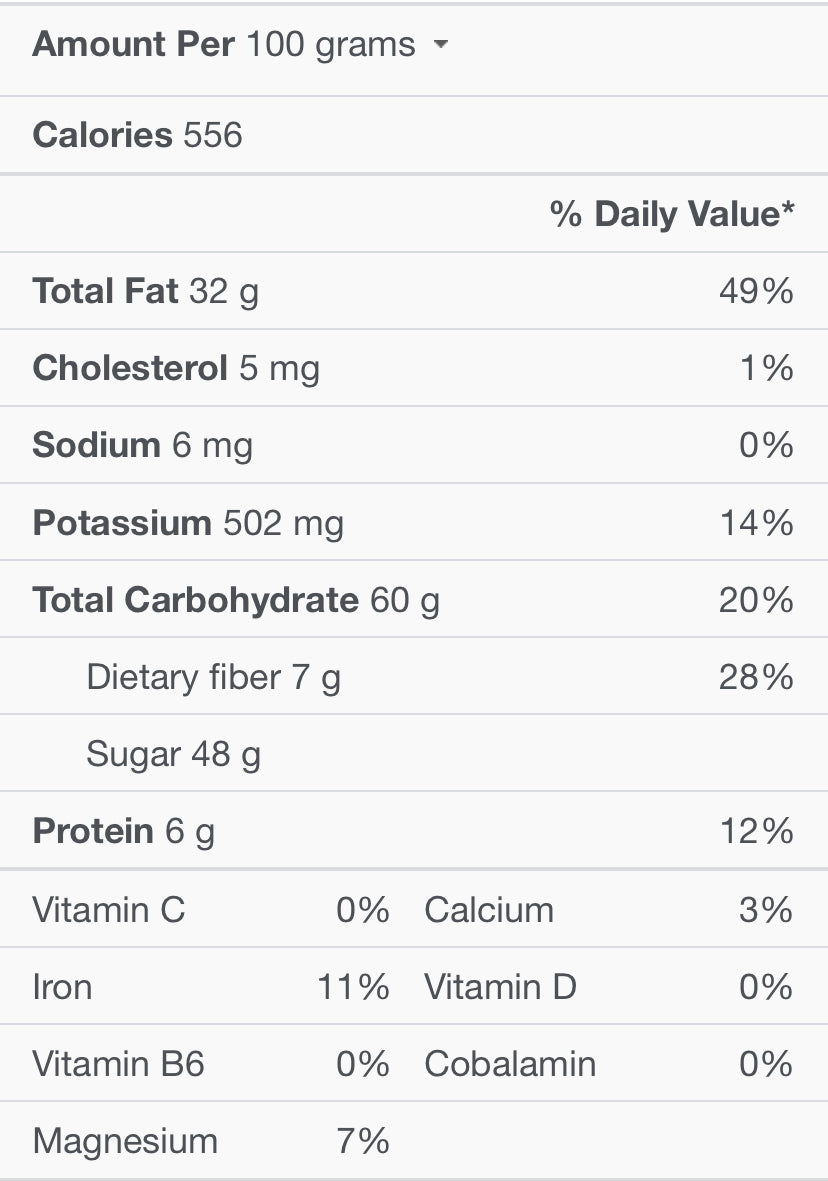Select the Vitamin D label
Viewport: 828px width, 1181px height.
tap(500, 987)
